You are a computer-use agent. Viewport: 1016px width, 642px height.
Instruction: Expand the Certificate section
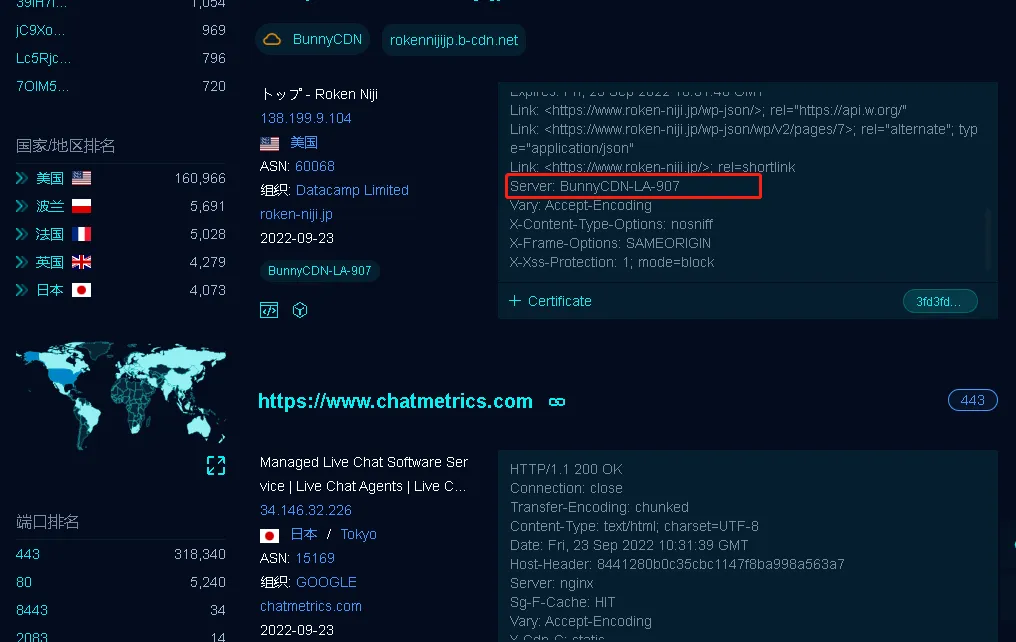[x=550, y=301]
